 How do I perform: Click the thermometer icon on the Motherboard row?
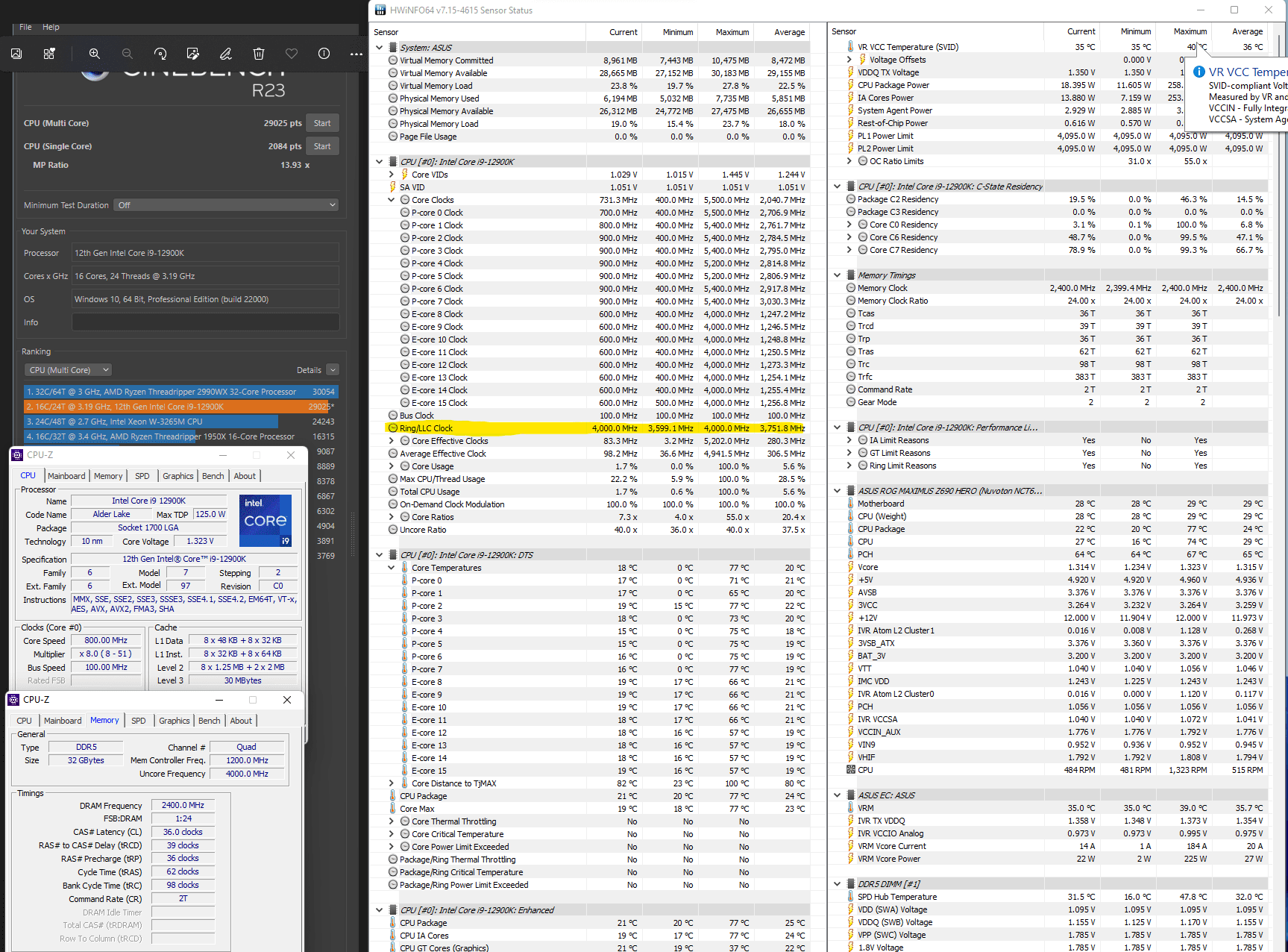click(850, 504)
